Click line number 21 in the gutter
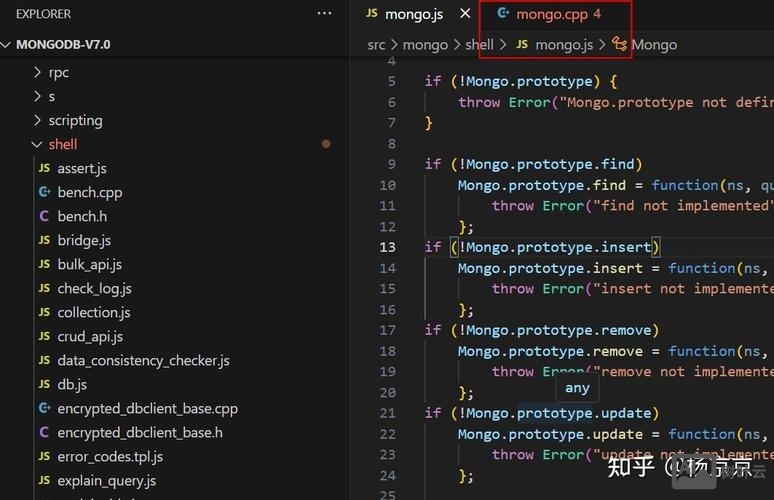The image size is (774, 500). 387,413
